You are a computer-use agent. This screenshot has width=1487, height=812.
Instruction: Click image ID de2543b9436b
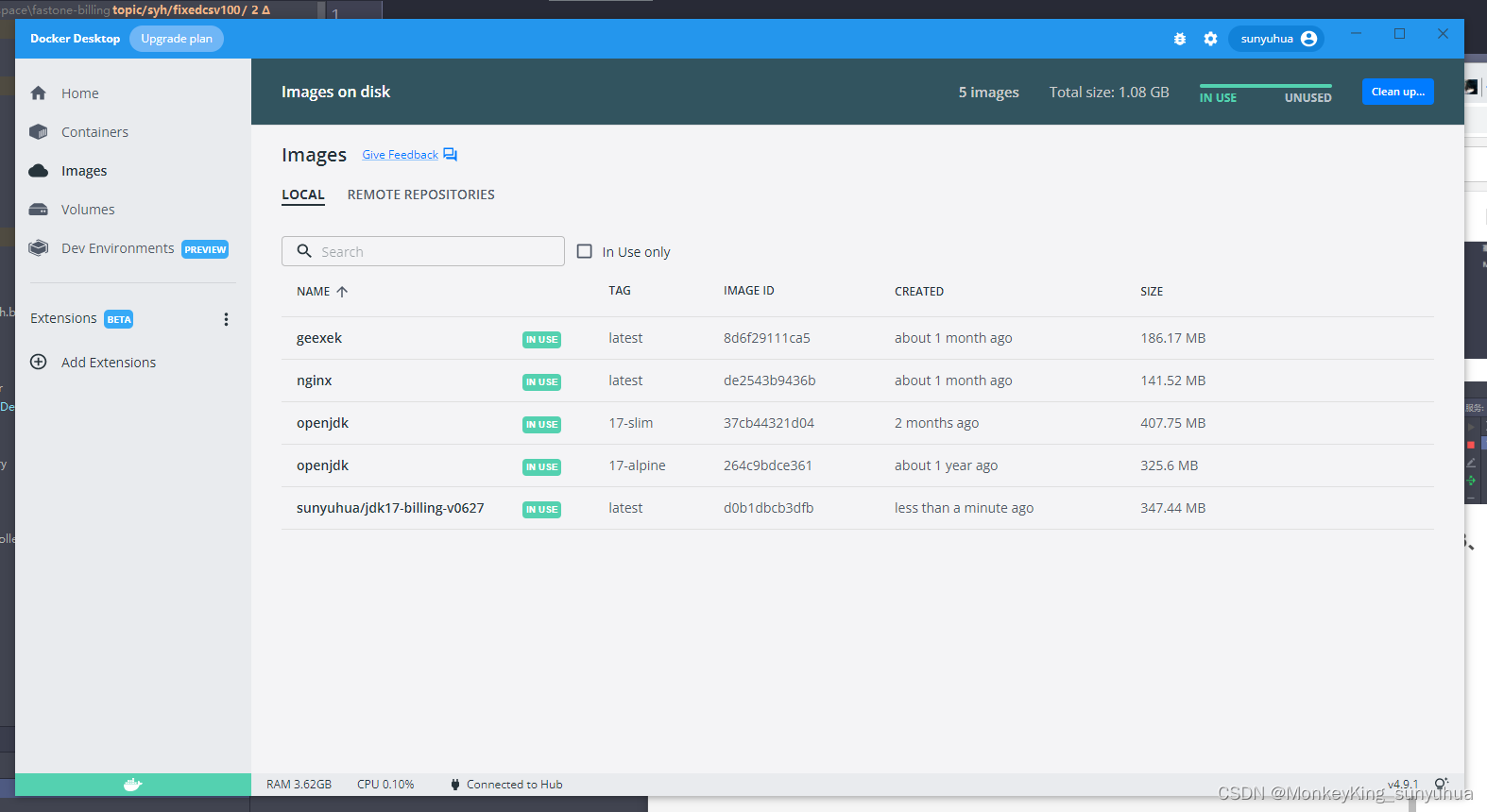[770, 381]
